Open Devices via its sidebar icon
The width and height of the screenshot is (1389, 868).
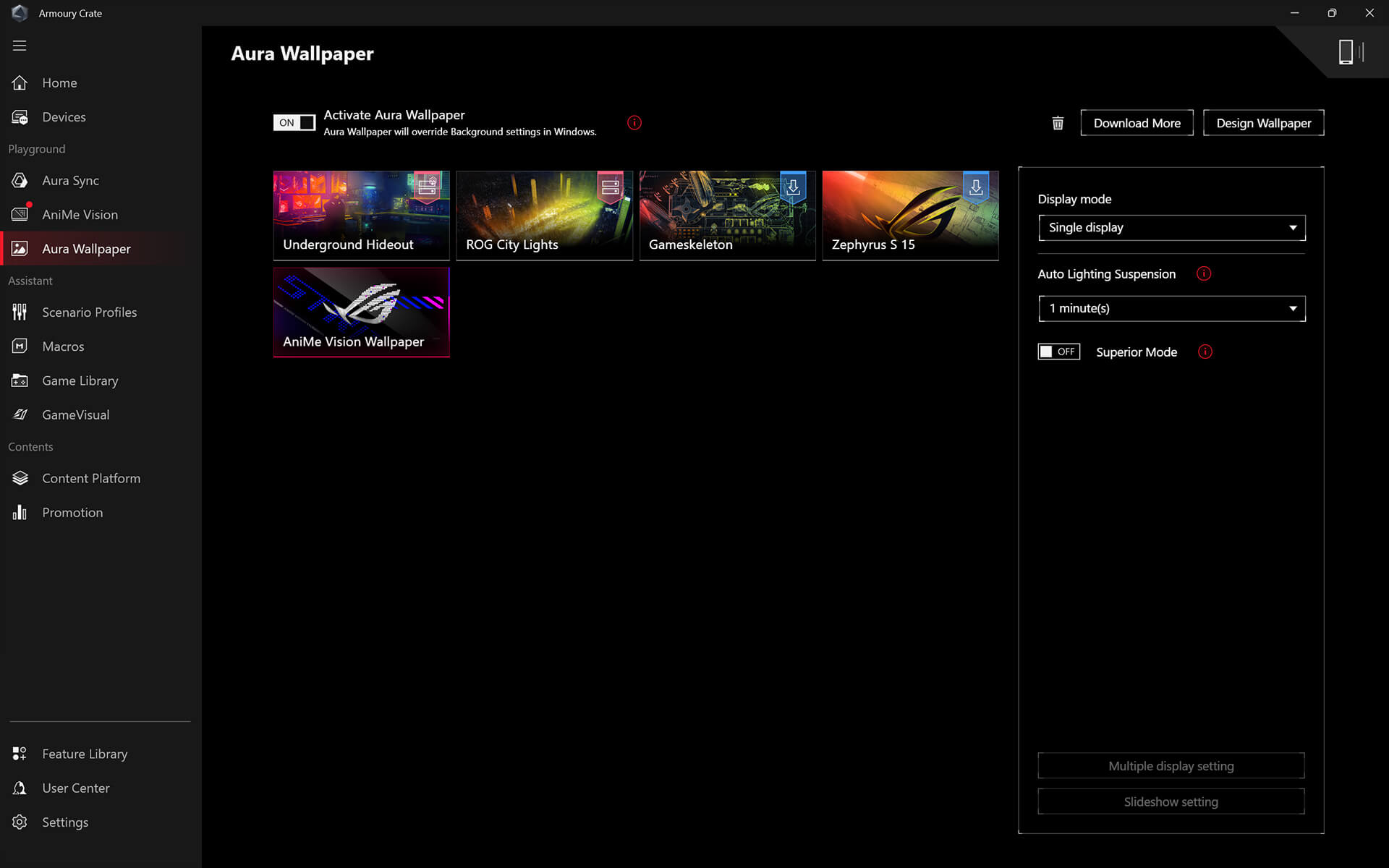[x=20, y=117]
